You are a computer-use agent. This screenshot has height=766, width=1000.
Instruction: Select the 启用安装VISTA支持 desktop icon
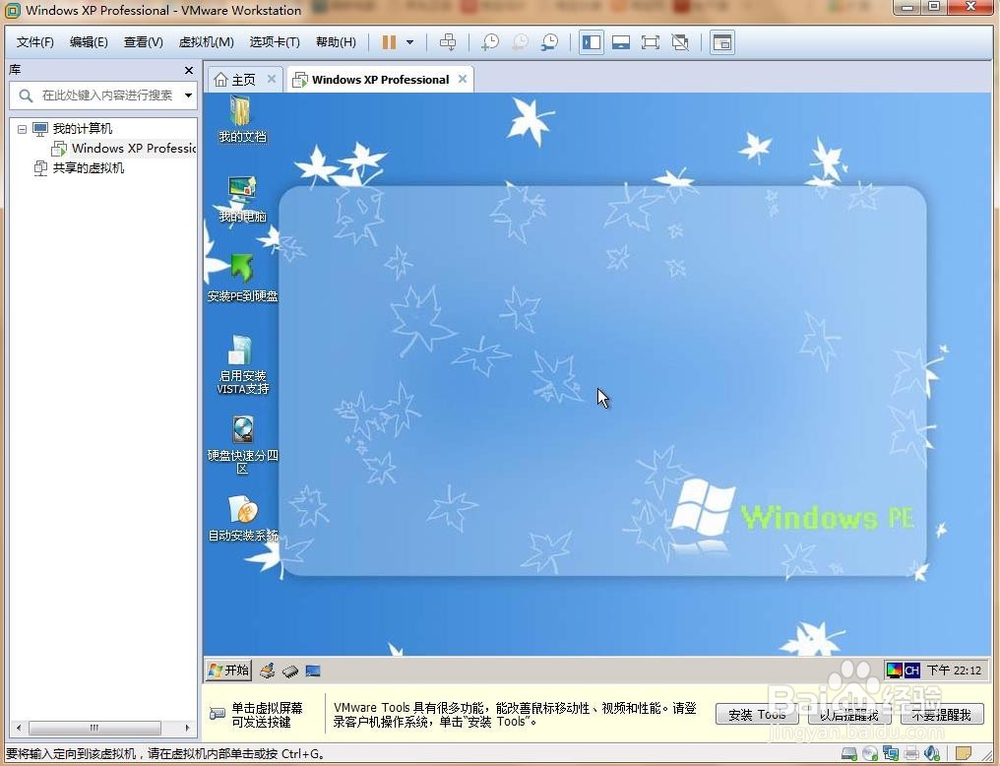point(242,364)
